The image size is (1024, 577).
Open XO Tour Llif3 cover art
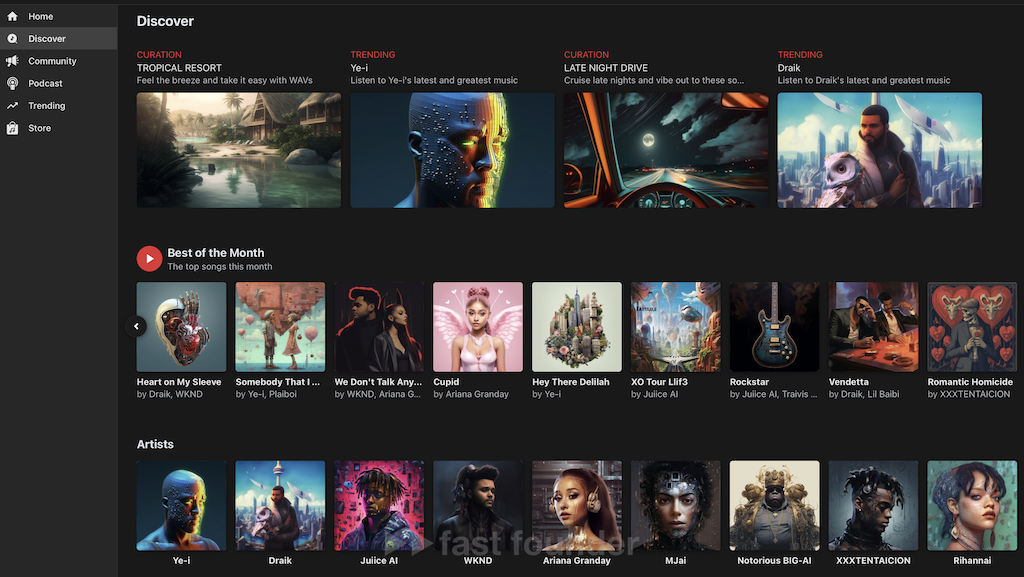(675, 327)
